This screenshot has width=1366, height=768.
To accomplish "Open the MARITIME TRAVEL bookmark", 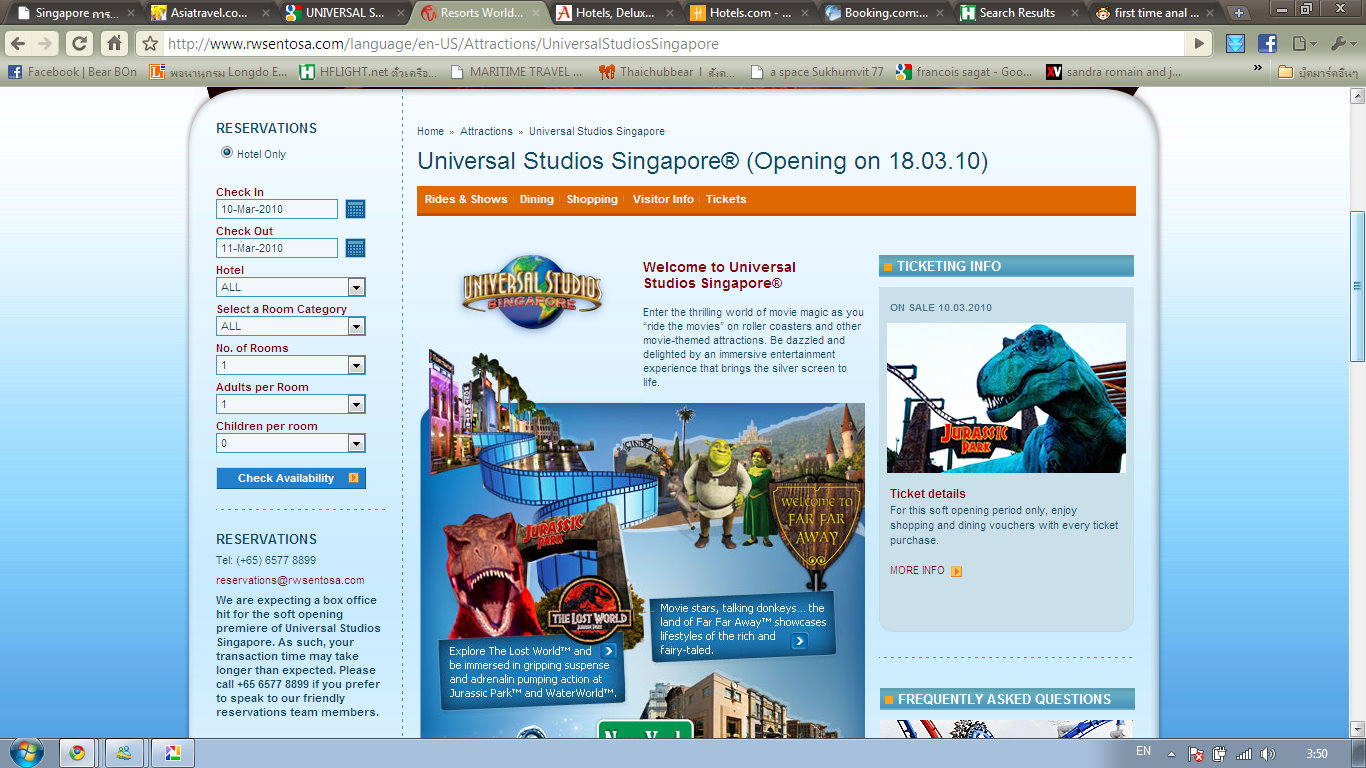I will pos(517,72).
